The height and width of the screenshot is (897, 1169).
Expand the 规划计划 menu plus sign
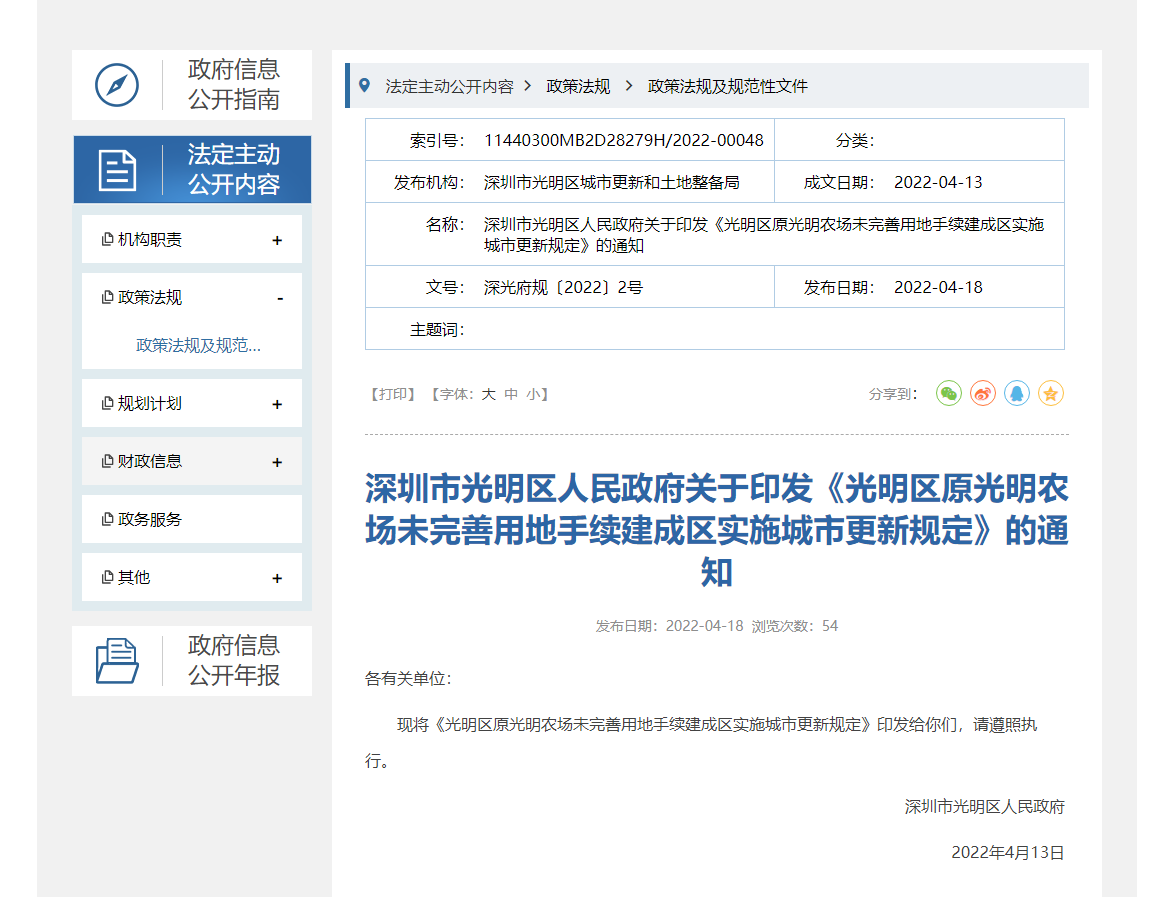point(277,405)
